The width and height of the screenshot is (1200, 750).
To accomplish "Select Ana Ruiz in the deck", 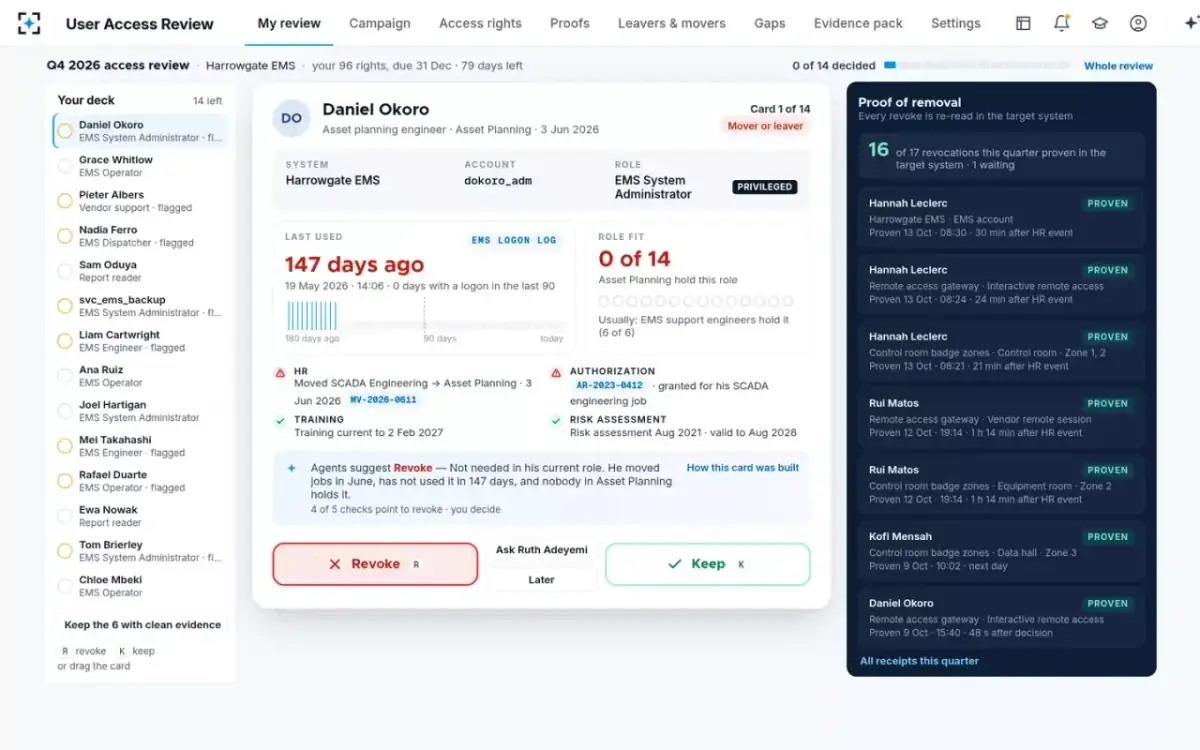I will (x=140, y=376).
